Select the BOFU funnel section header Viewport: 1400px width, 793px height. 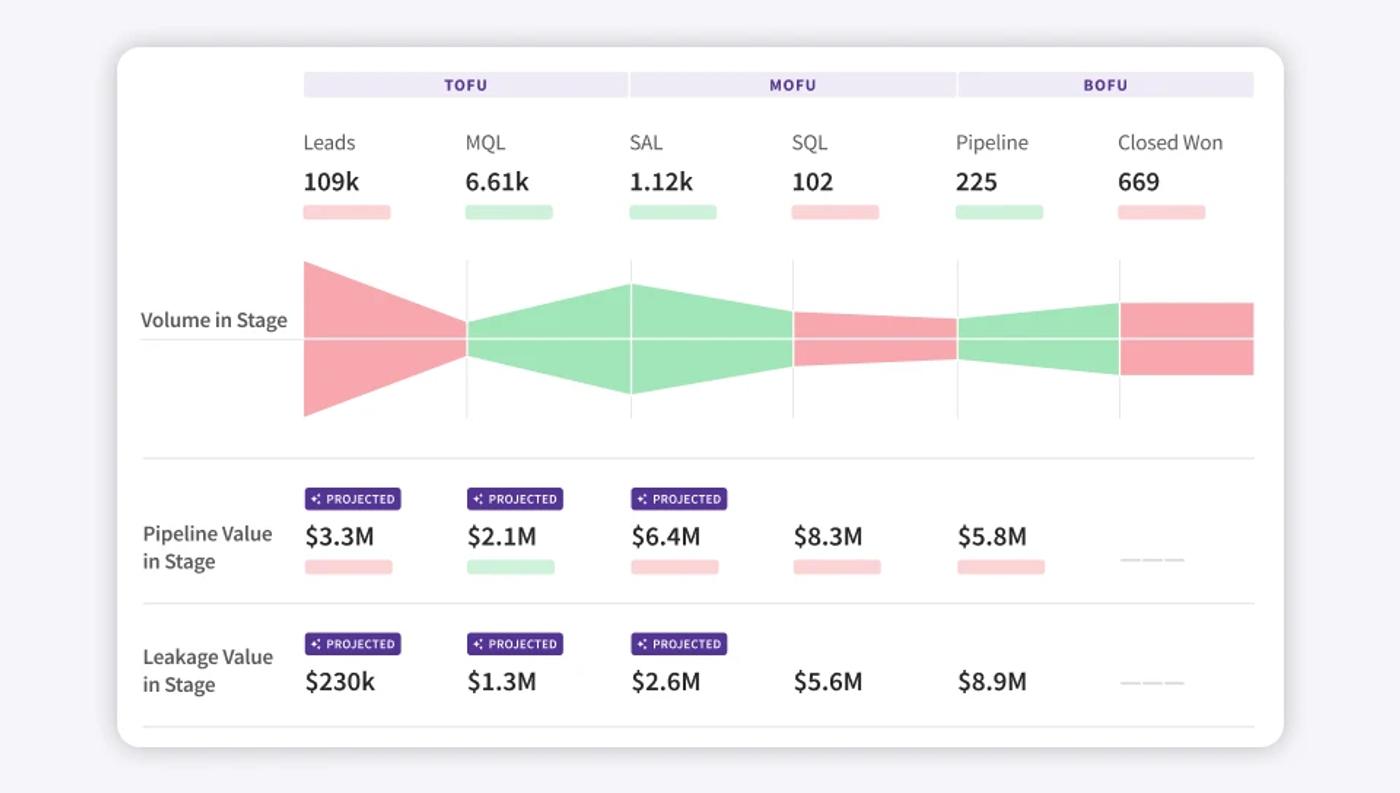point(1106,85)
